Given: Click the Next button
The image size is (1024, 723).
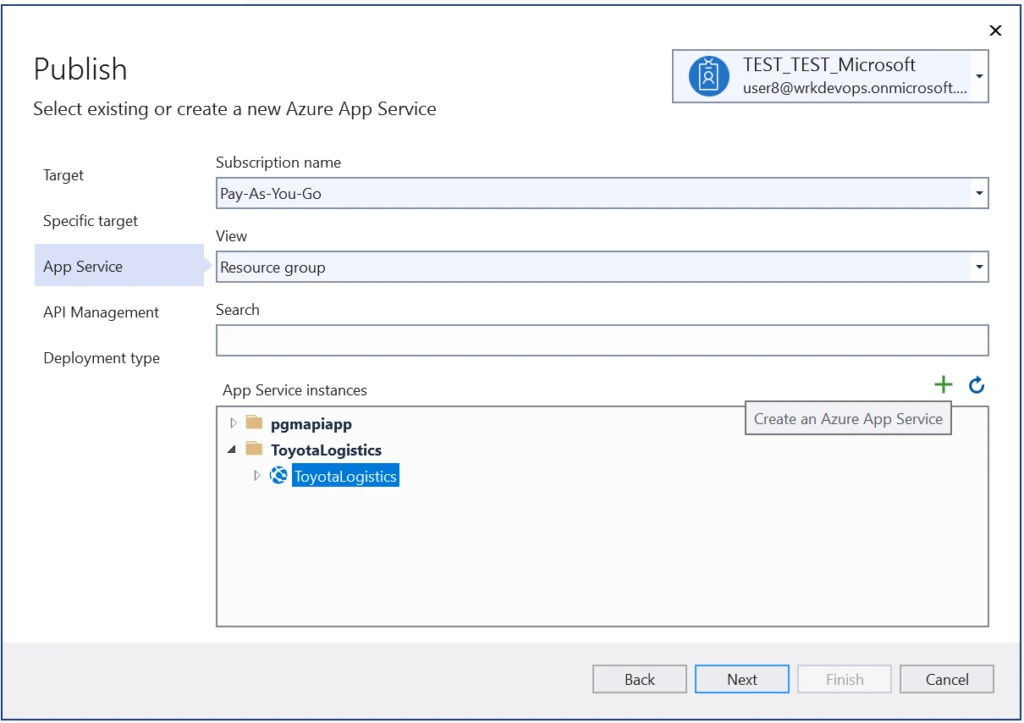Looking at the screenshot, I should pyautogui.click(x=741, y=678).
